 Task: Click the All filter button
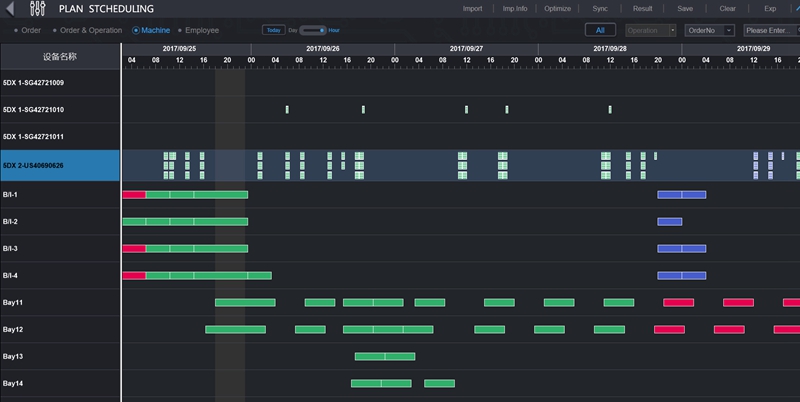pyautogui.click(x=600, y=30)
